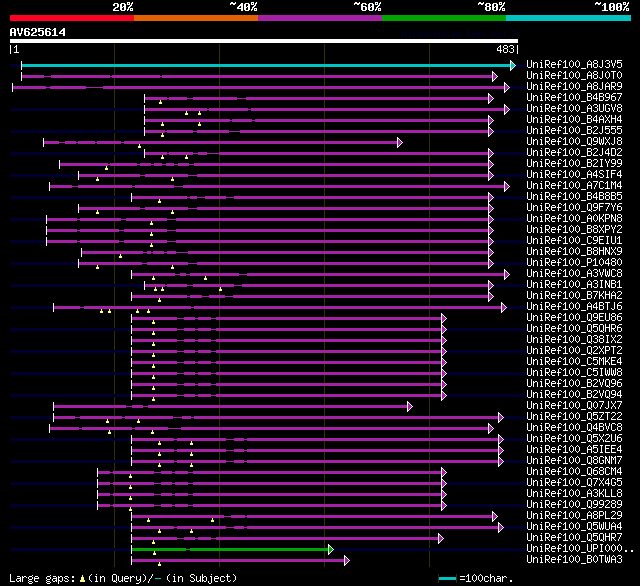Viewport: 640px width, 586px height.
Task: Click the yellow gap marker under the UniRef100_B4B967 bar
Action: tap(160, 102)
